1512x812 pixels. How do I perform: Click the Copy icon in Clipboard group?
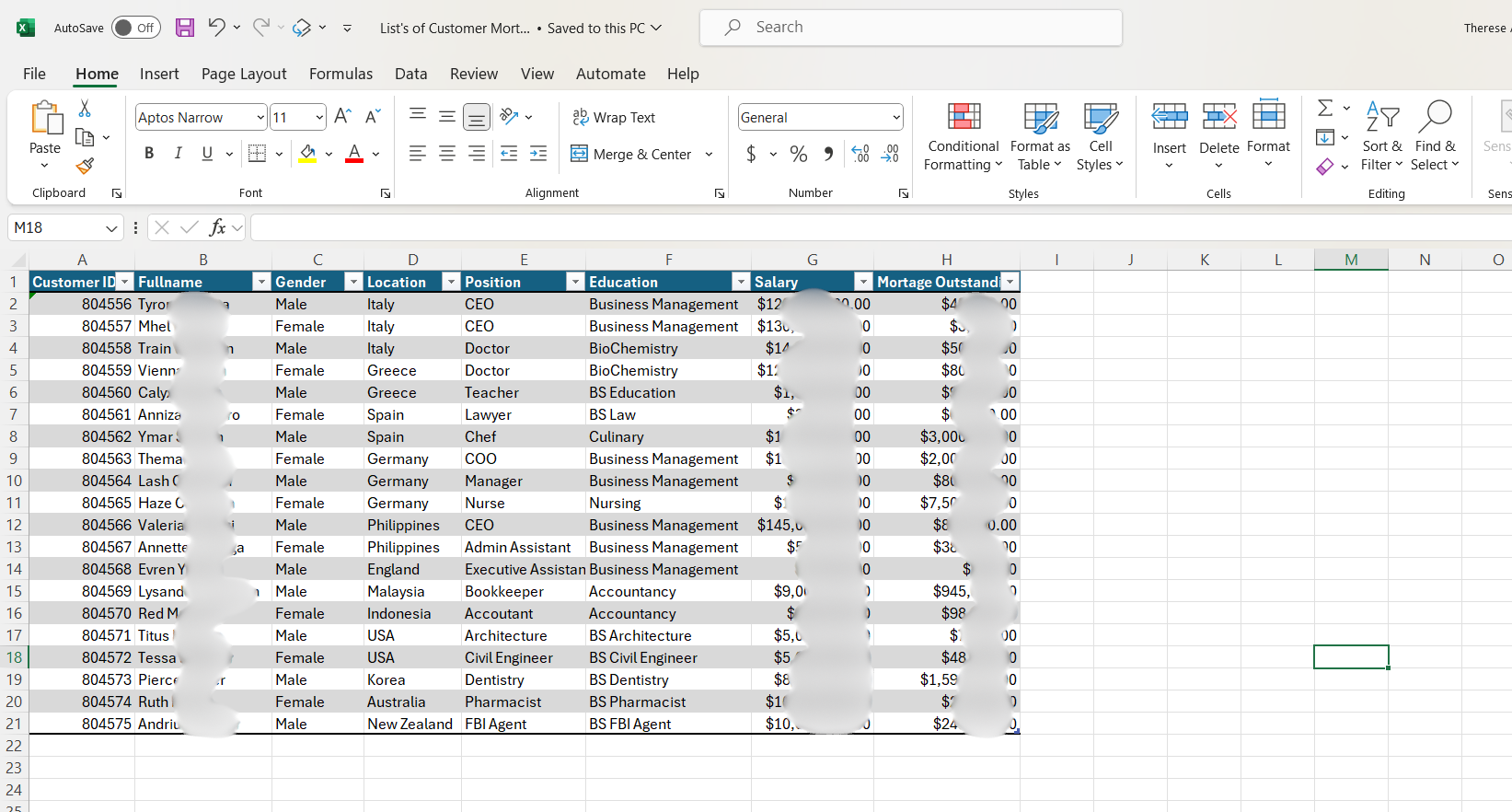[x=85, y=137]
